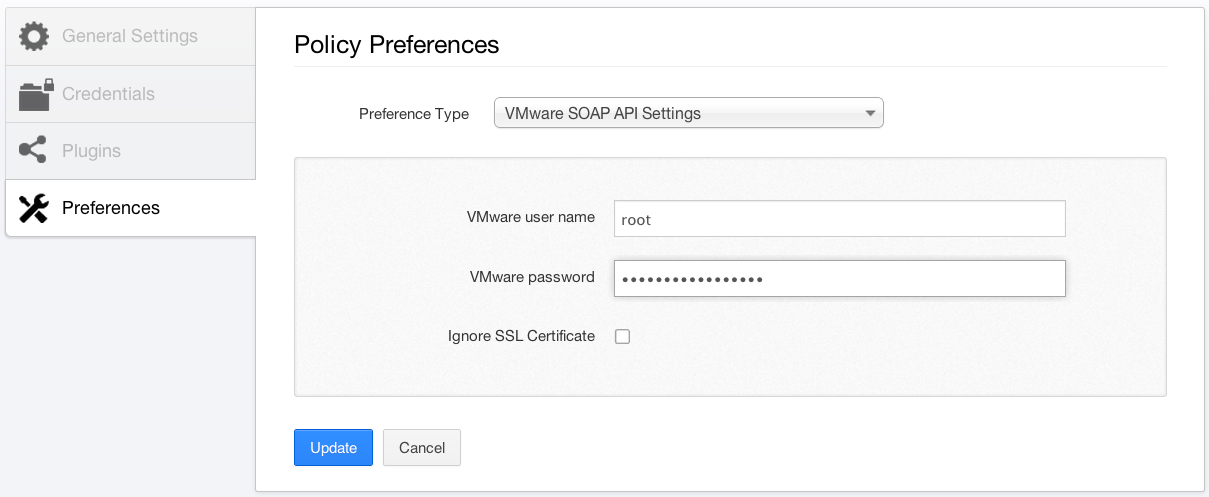Click the Cancel button
Image resolution: width=1209 pixels, height=497 pixels.
pyautogui.click(x=422, y=448)
